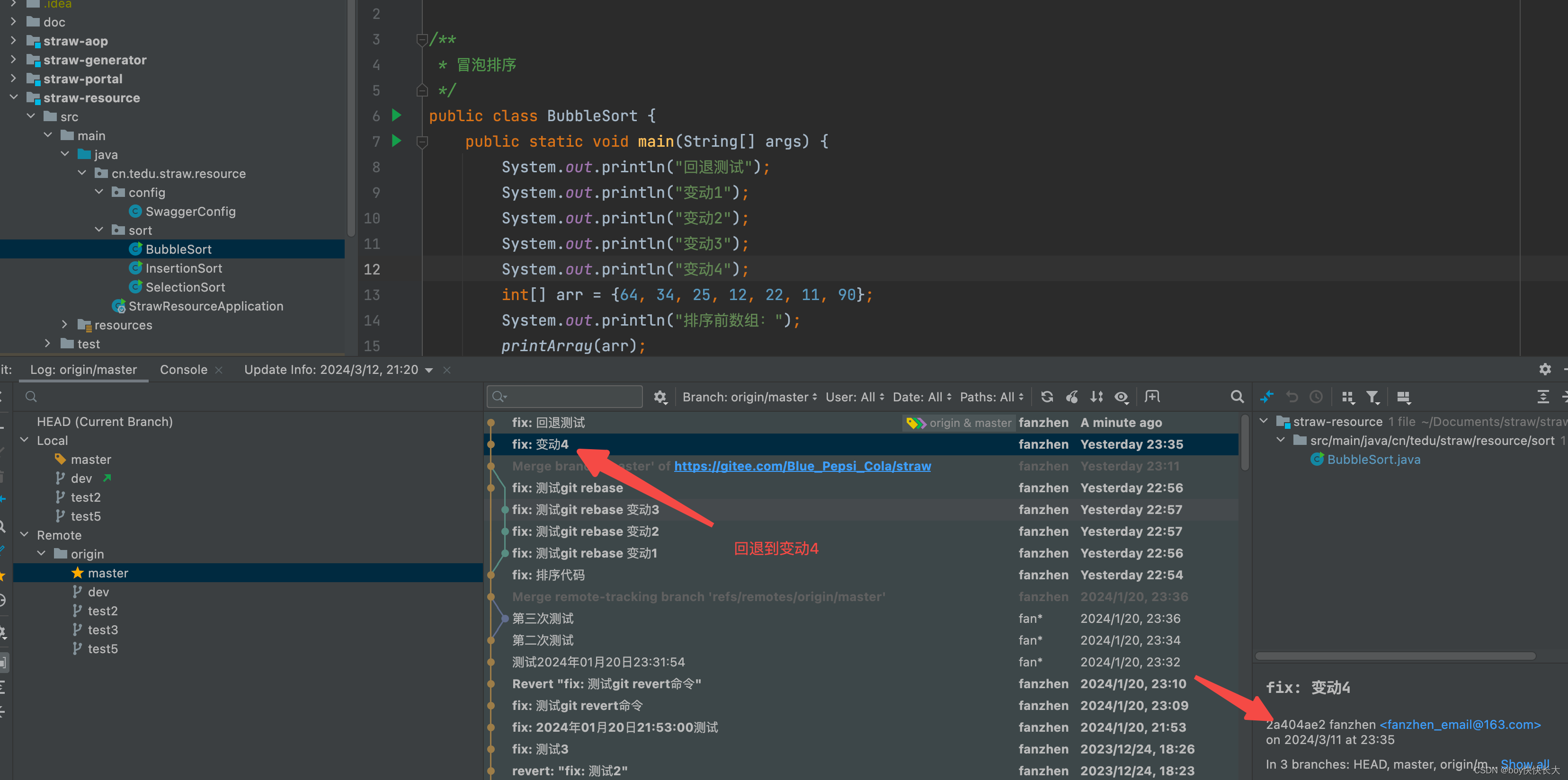Open the gitee.com Blue_Pepsi_Cola/straw link

coord(802,466)
